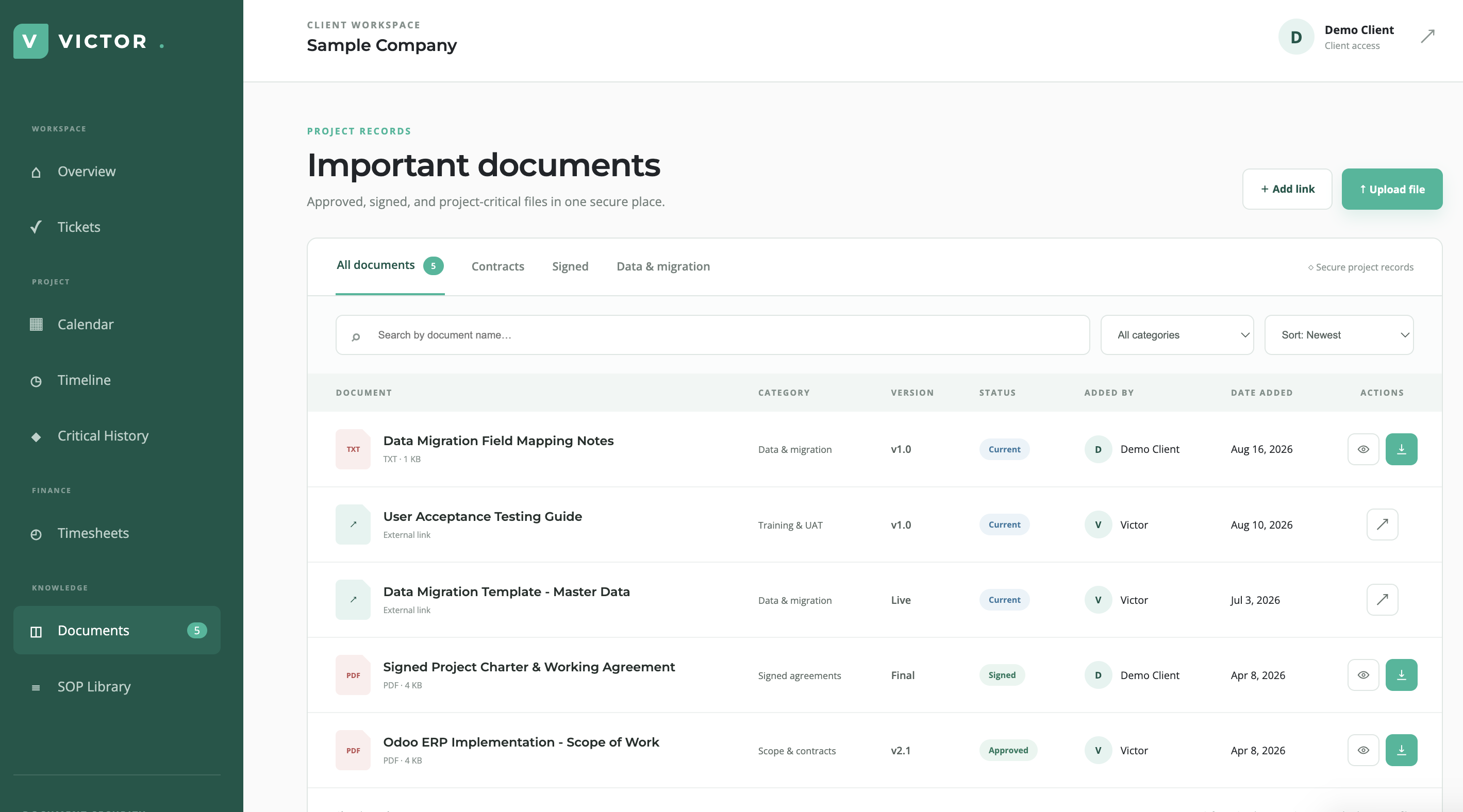Image resolution: width=1463 pixels, height=812 pixels.
Task: Go to Overview in sidebar
Action: coord(117,172)
